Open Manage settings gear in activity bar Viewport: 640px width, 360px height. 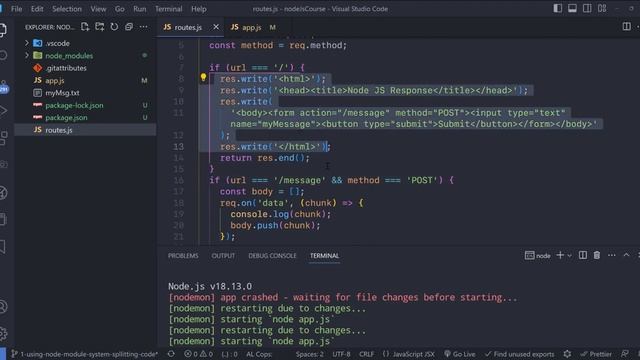pos(3,333)
